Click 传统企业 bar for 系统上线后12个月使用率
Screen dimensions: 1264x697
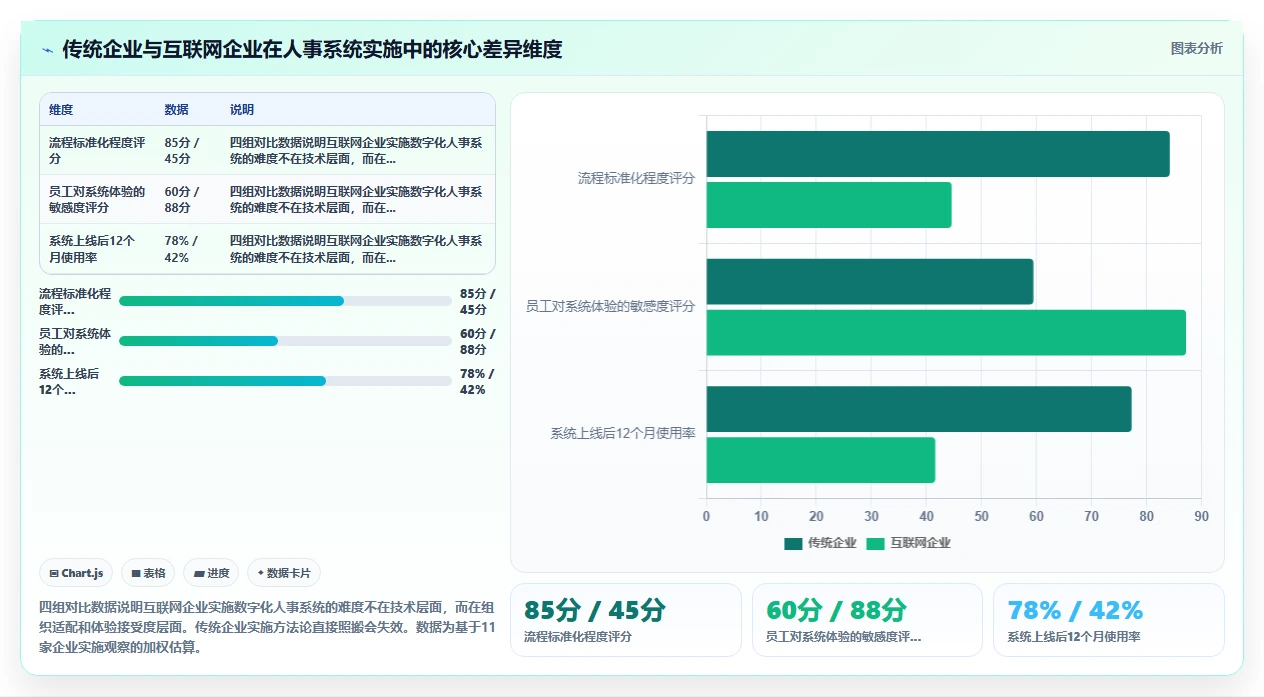point(919,409)
